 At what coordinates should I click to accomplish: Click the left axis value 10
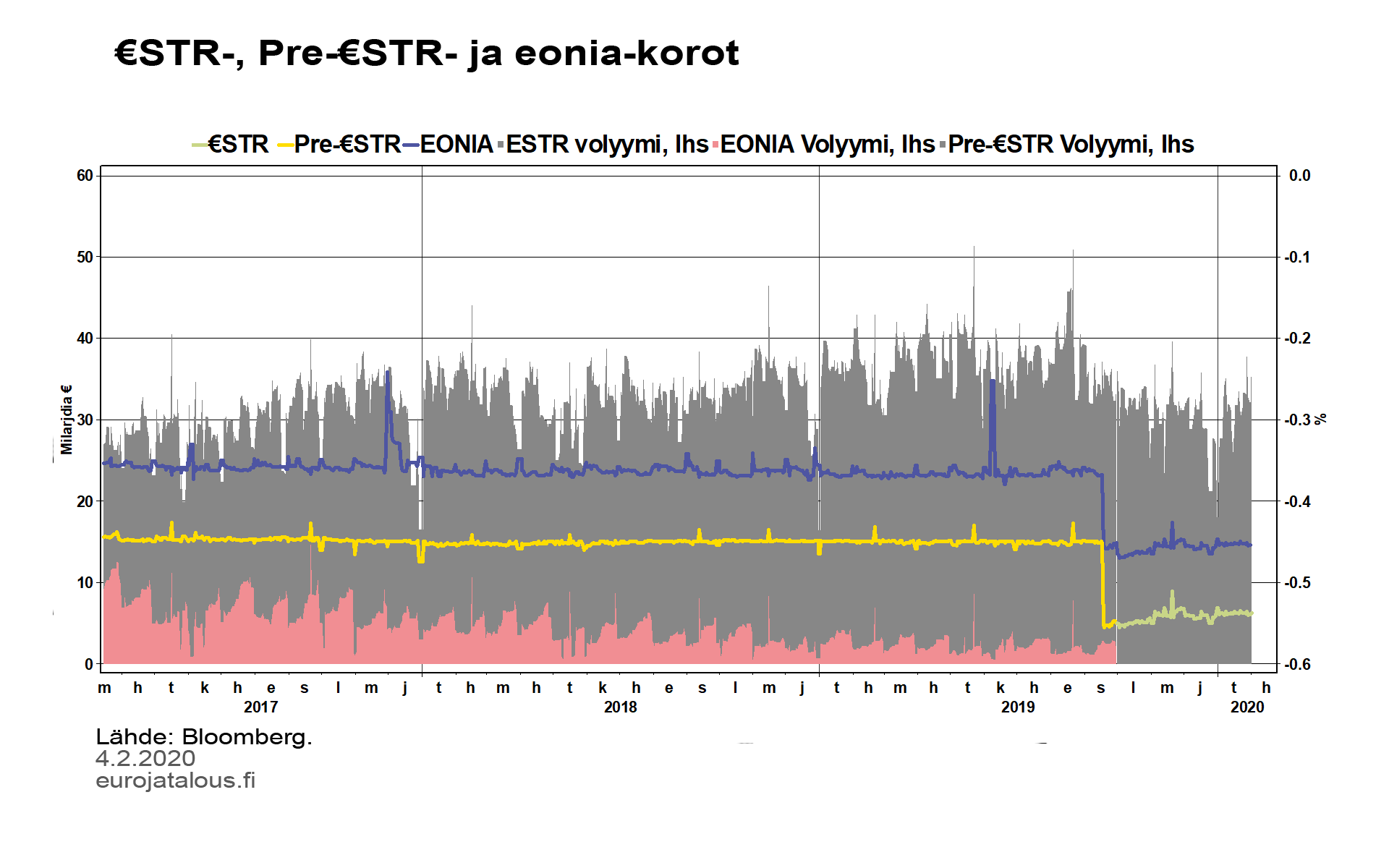[x=85, y=582]
